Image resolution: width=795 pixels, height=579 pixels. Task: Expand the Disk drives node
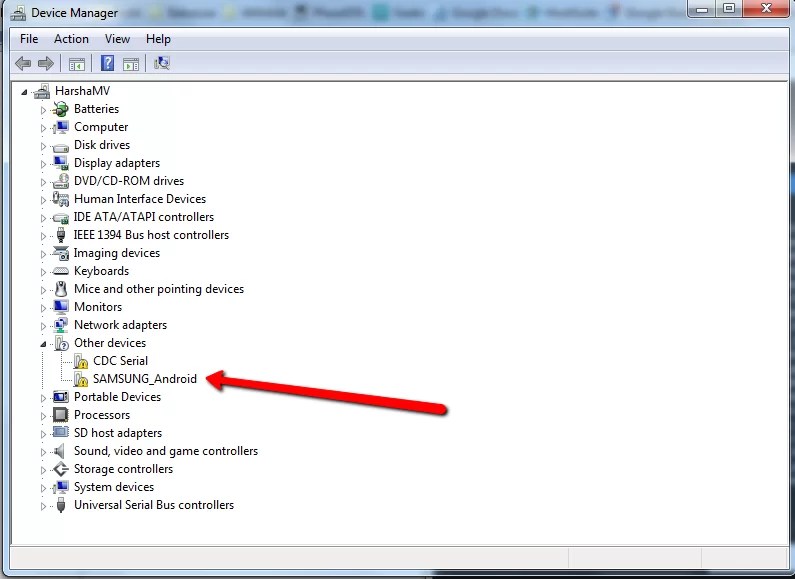tap(43, 146)
